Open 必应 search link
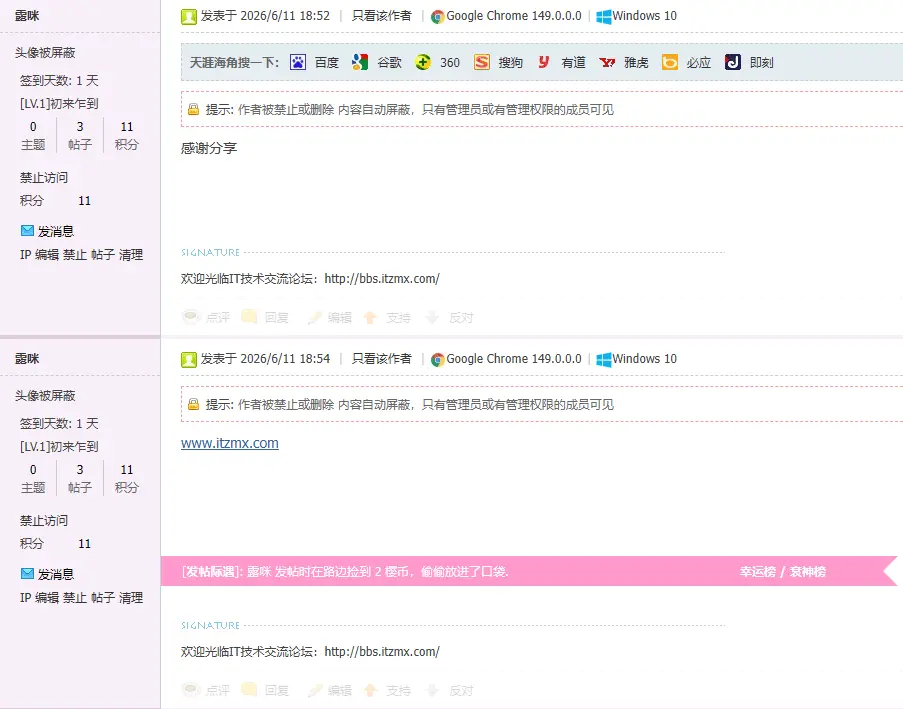 698,62
